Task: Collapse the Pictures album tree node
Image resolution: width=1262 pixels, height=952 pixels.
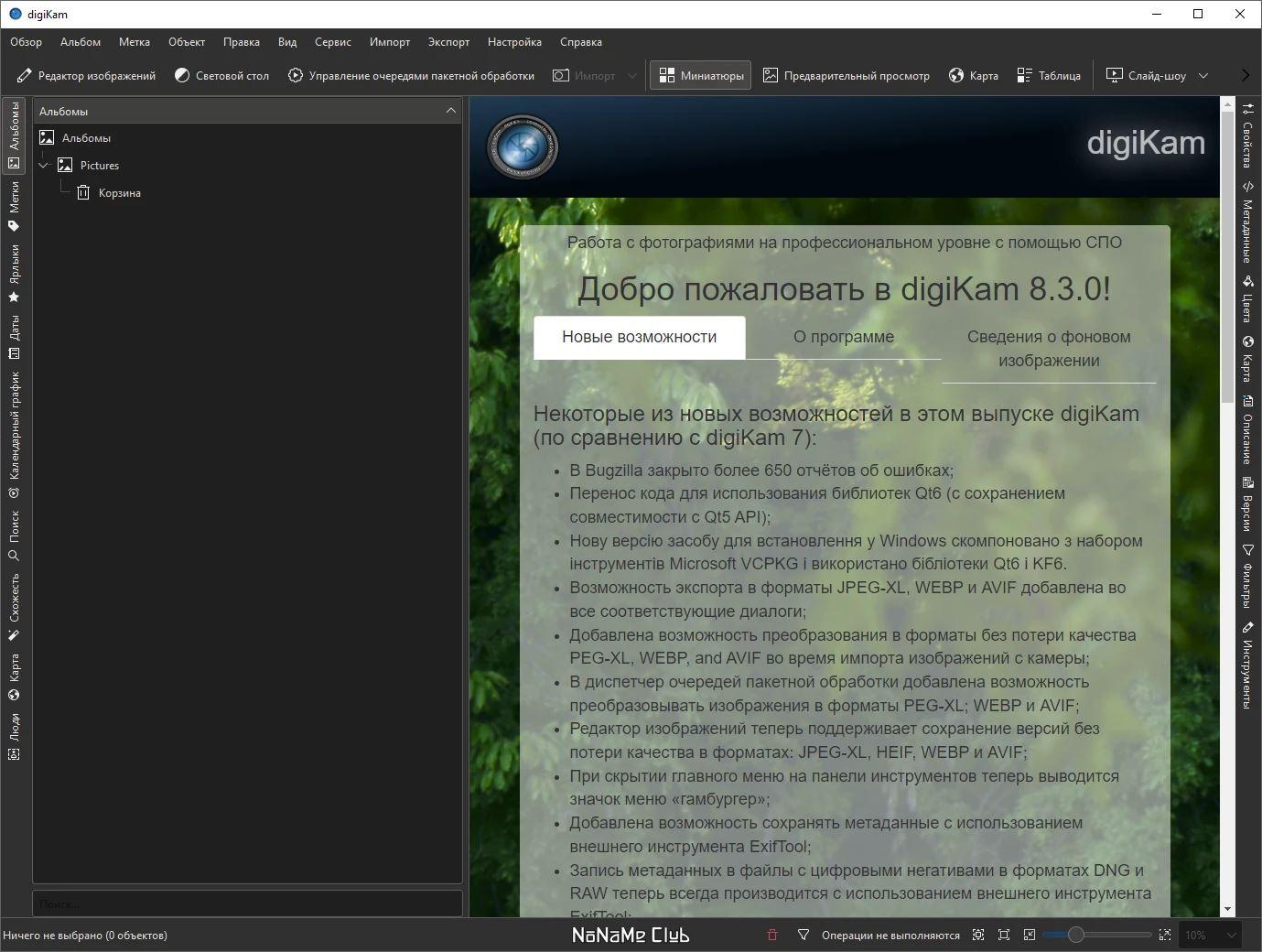Action: (43, 166)
